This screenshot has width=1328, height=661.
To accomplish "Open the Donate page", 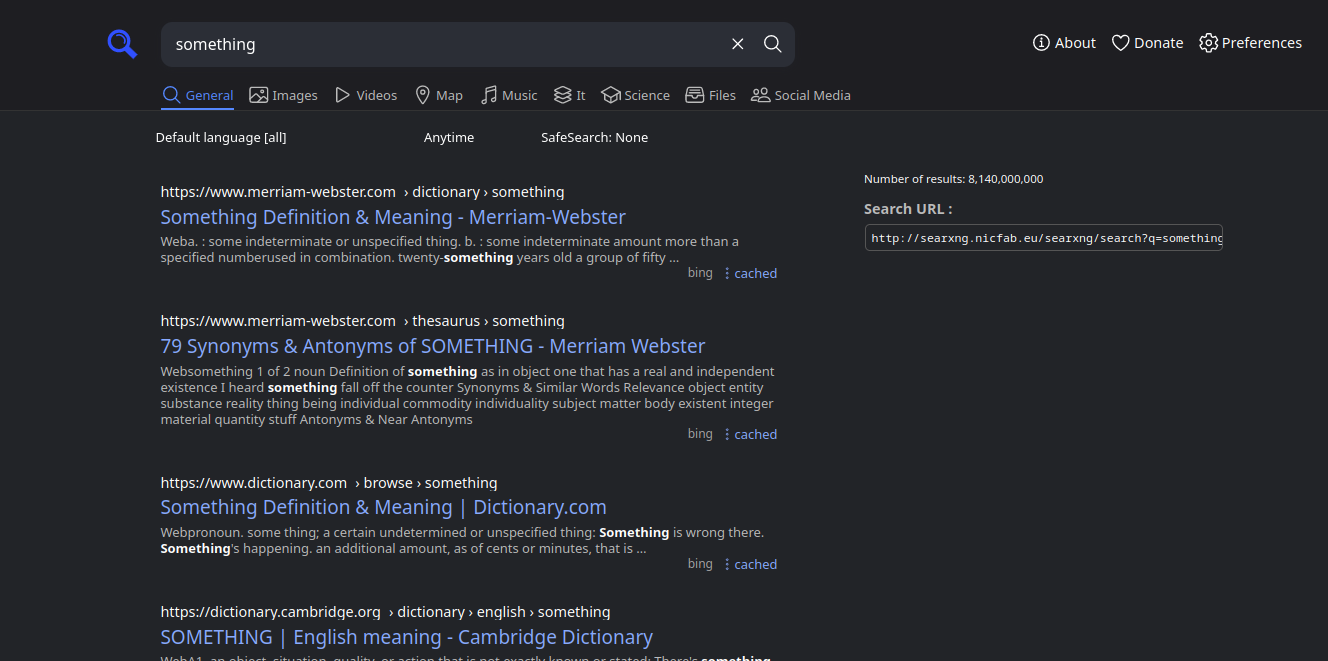I will (x=1147, y=43).
